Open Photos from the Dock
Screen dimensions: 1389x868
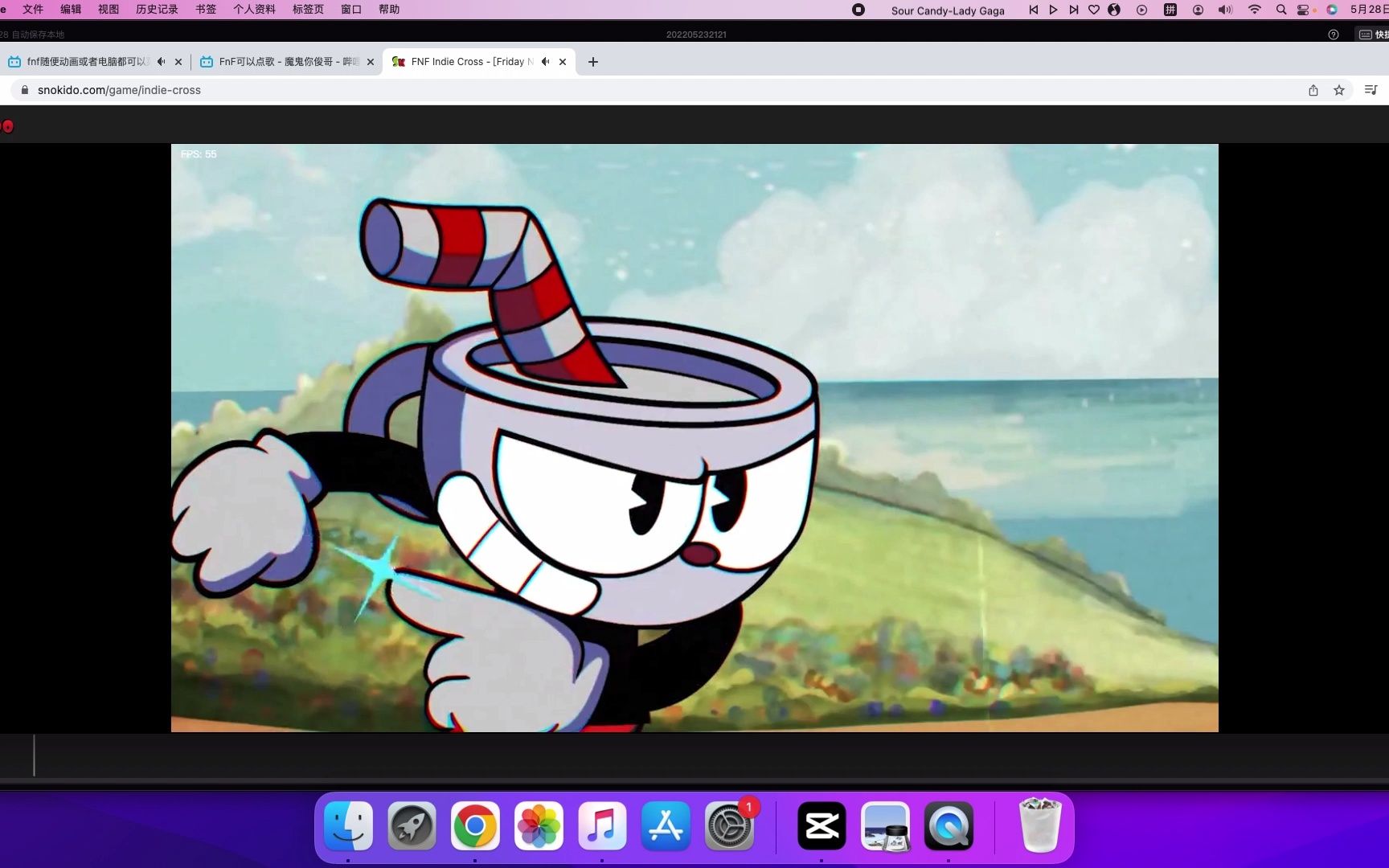point(539,825)
